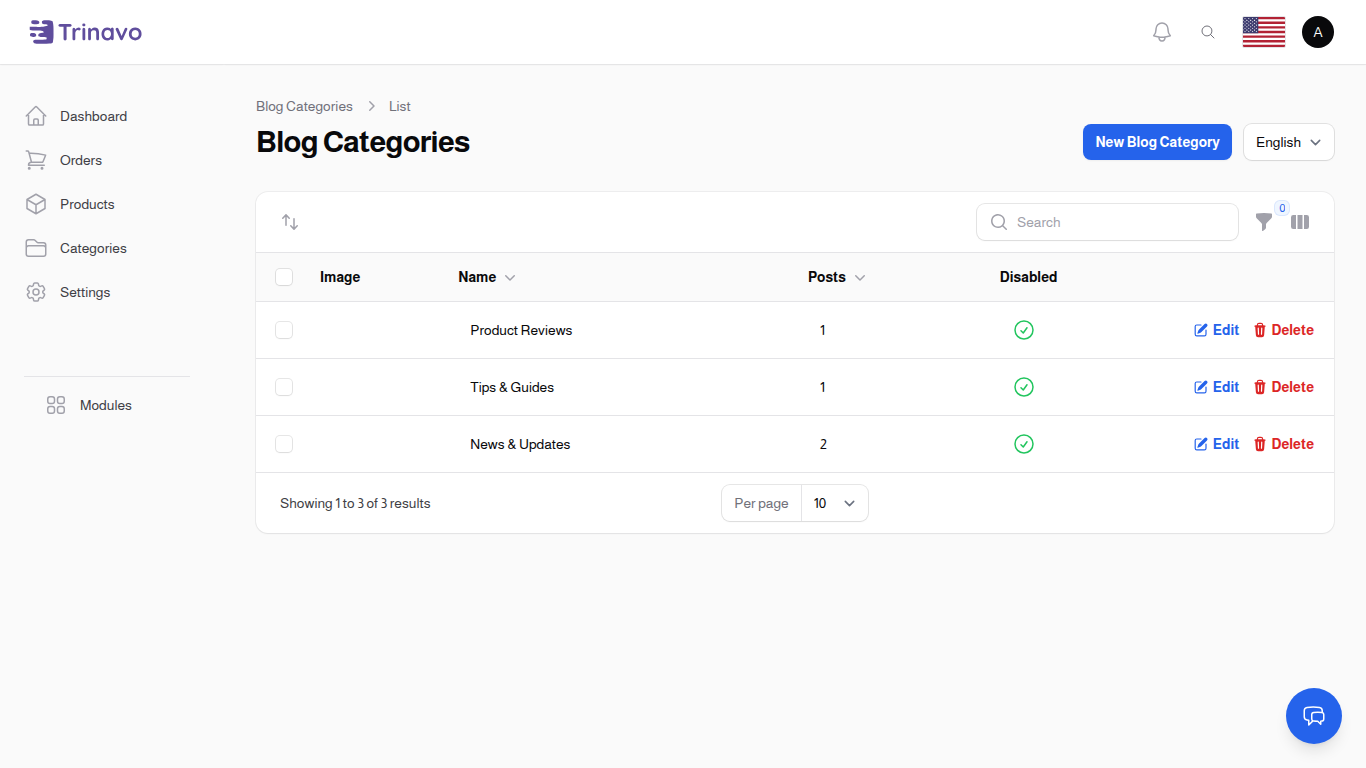Click the New Blog Category button
1366x768 pixels.
(x=1157, y=142)
